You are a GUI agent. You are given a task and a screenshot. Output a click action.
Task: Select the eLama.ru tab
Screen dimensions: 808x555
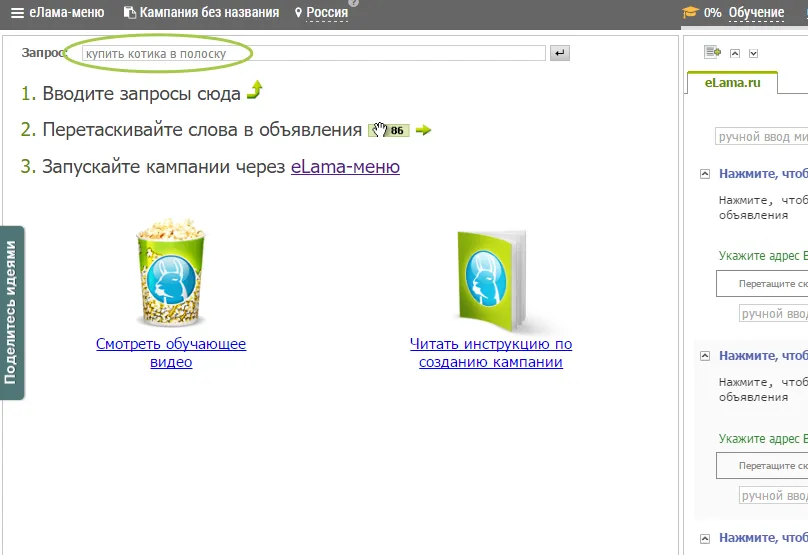pyautogui.click(x=732, y=82)
